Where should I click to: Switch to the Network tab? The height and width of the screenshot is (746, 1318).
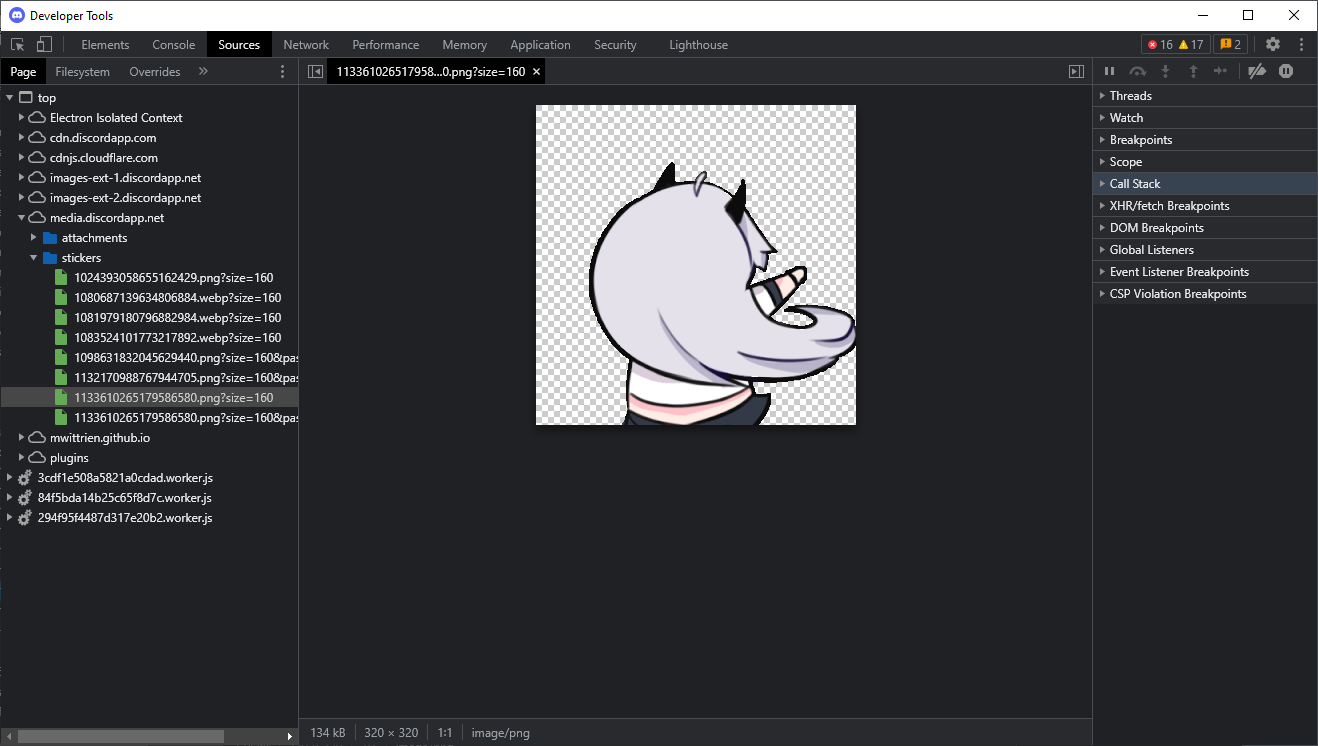[x=306, y=45]
